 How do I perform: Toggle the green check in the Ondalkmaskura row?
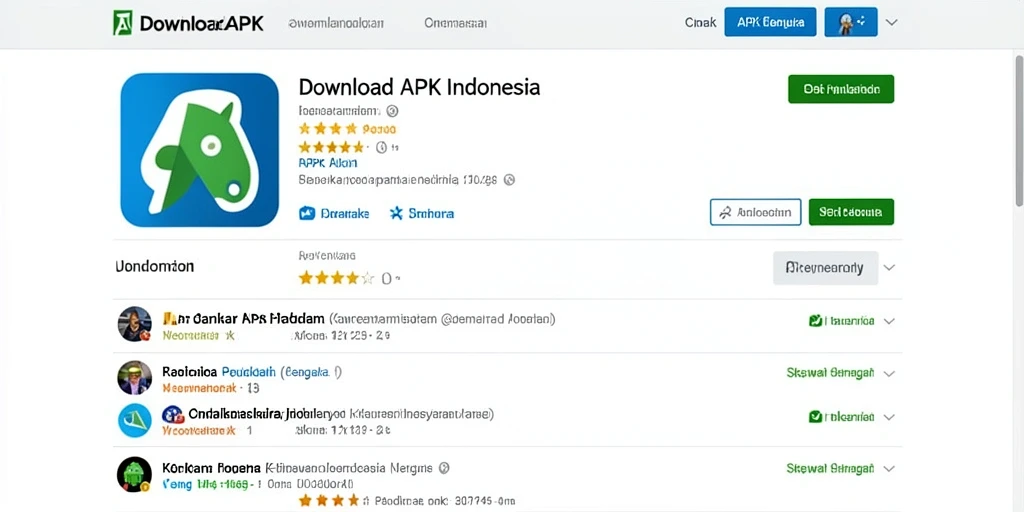815,417
